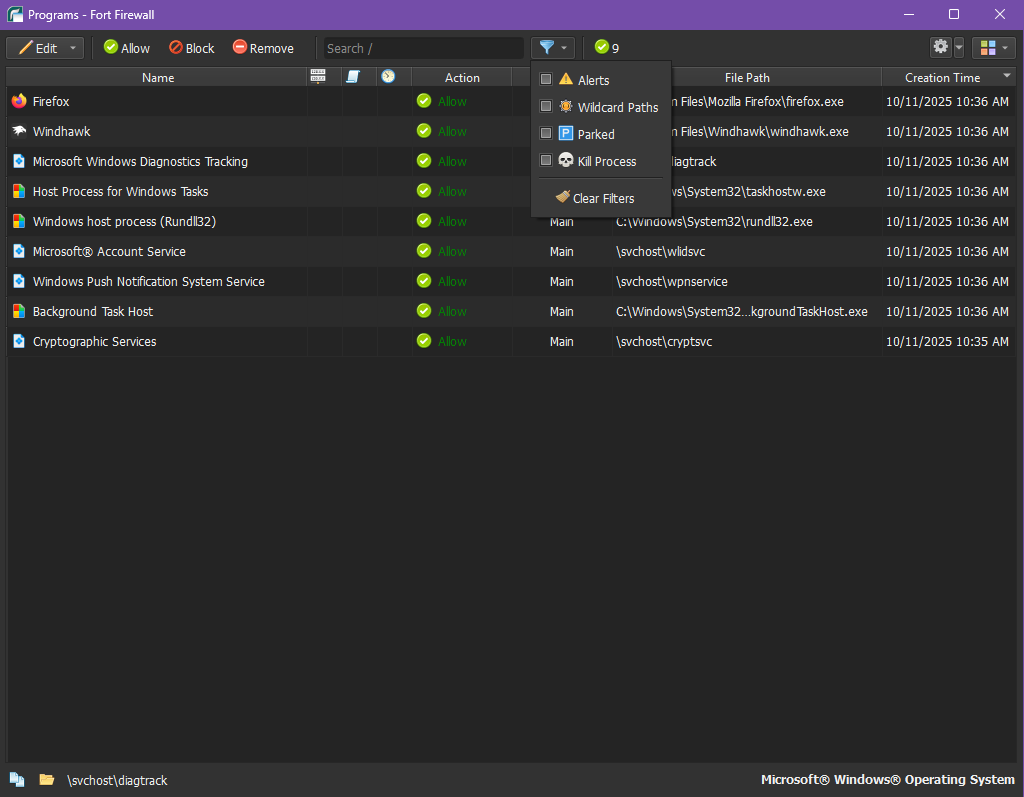Click the Windows Push Notification Service icon

pyautogui.click(x=19, y=281)
